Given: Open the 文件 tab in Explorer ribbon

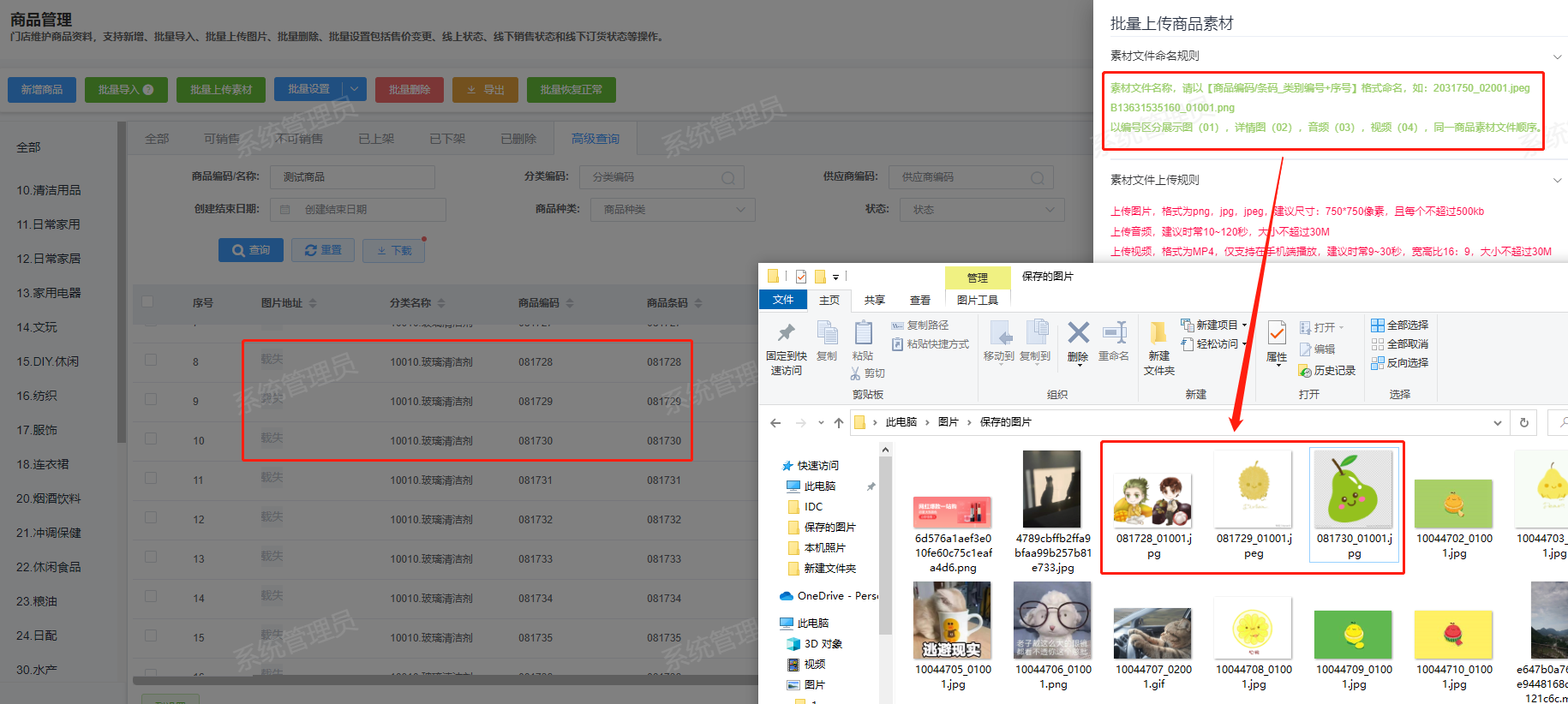Looking at the screenshot, I should [783, 300].
